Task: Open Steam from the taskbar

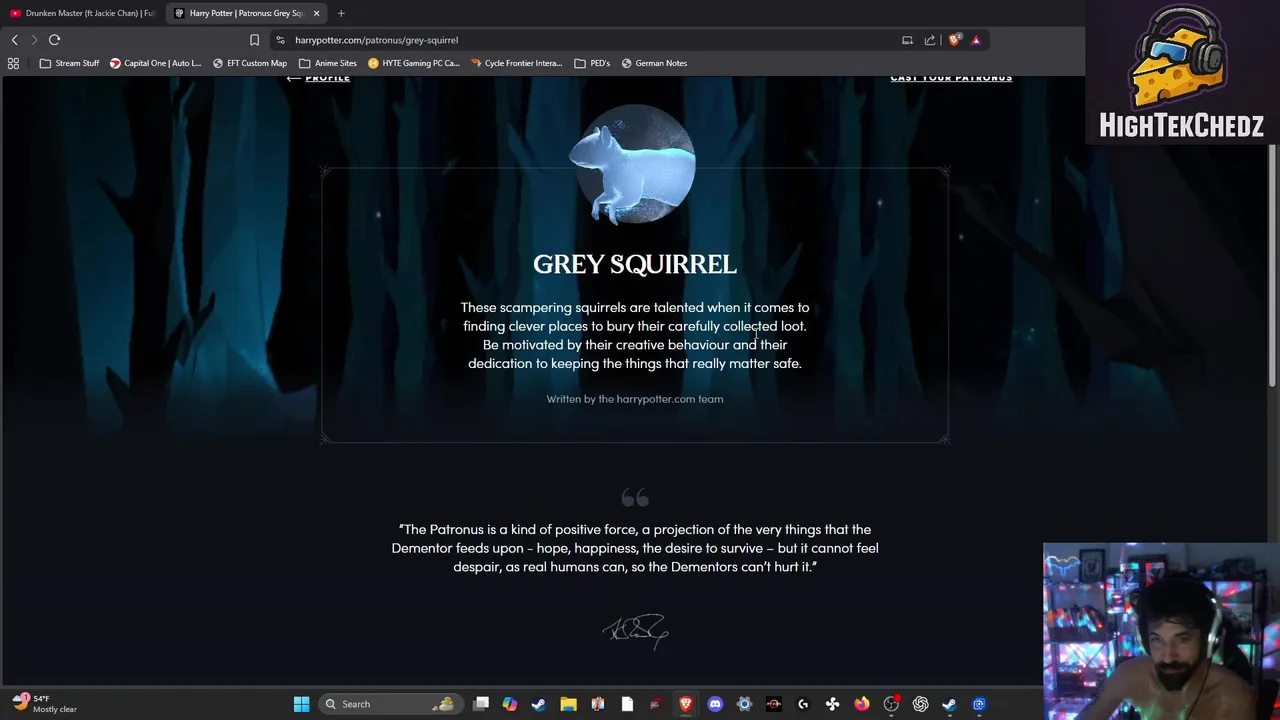Action: tap(539, 704)
